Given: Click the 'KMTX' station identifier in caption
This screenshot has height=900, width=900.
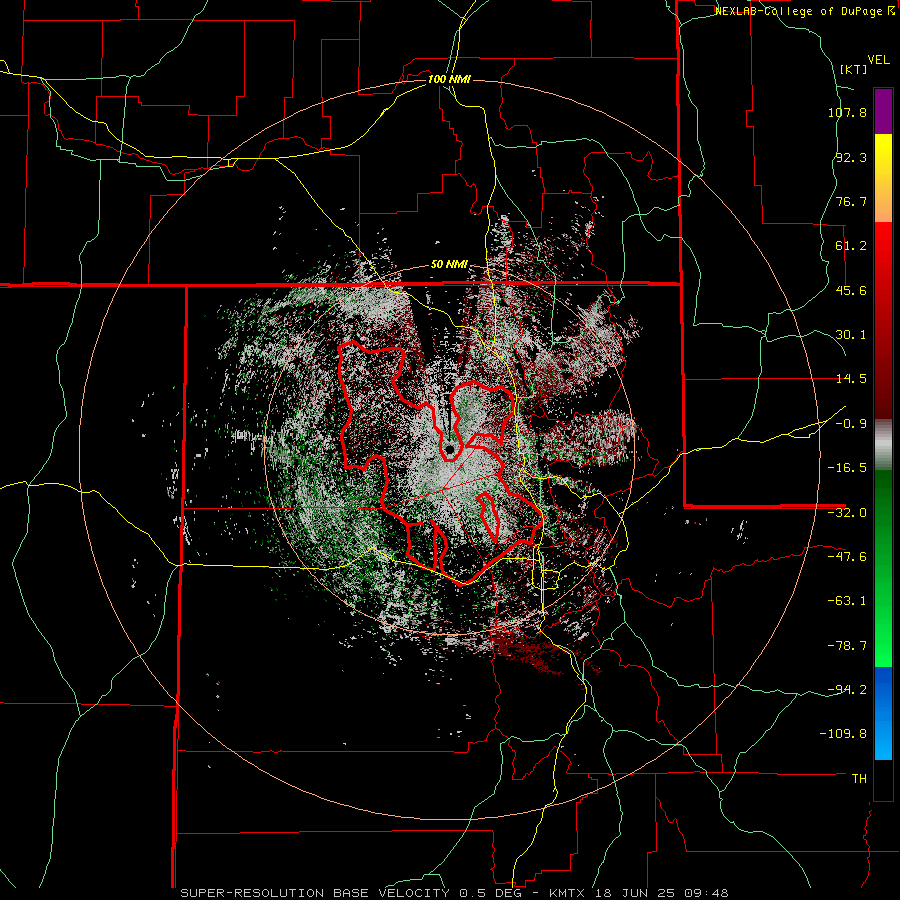Looking at the screenshot, I should 568,893.
